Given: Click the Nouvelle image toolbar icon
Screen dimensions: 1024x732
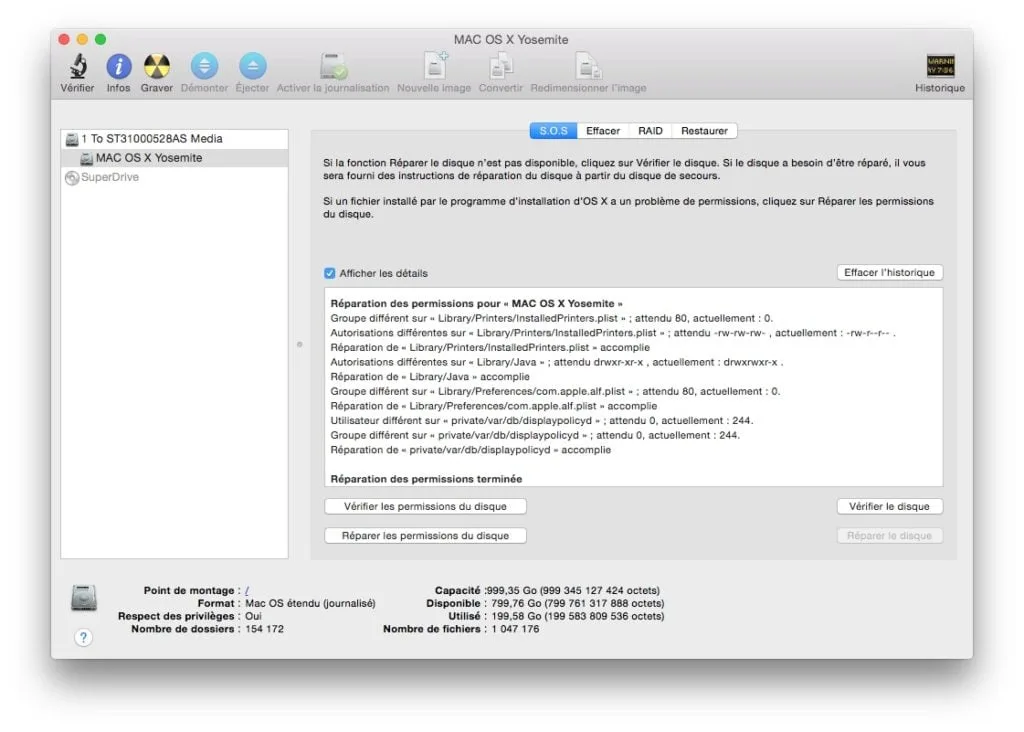Looking at the screenshot, I should (x=435, y=66).
